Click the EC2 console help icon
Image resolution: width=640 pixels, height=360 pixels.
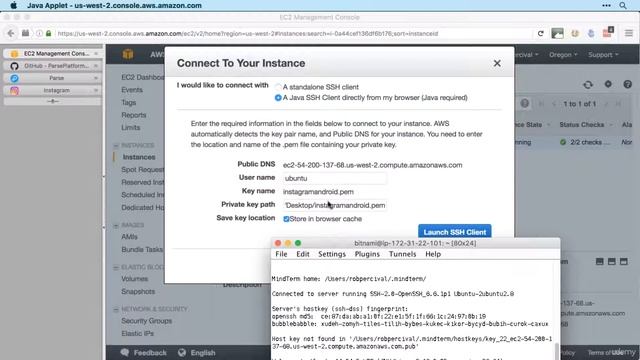(x=628, y=84)
